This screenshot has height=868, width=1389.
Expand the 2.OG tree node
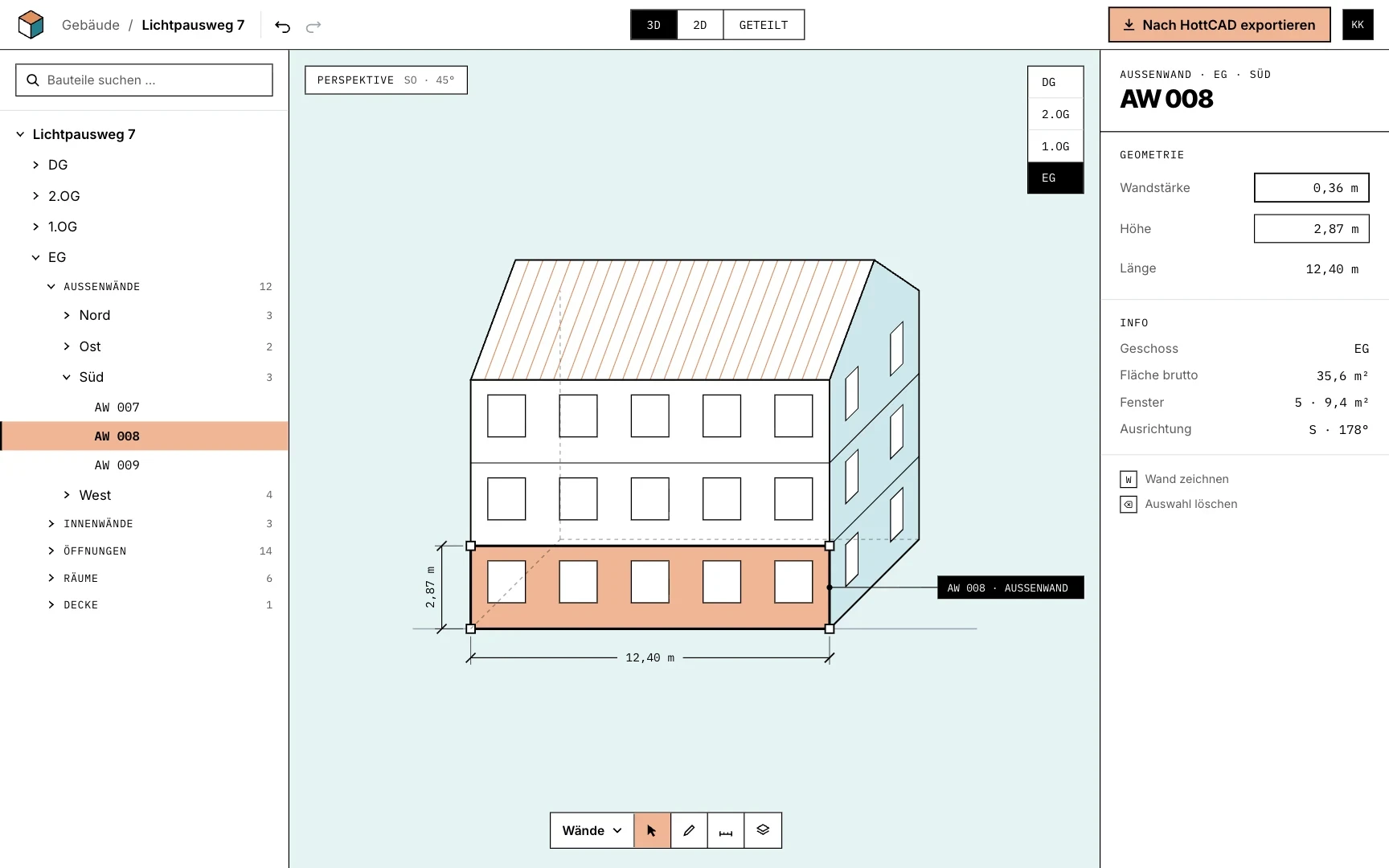35,196
